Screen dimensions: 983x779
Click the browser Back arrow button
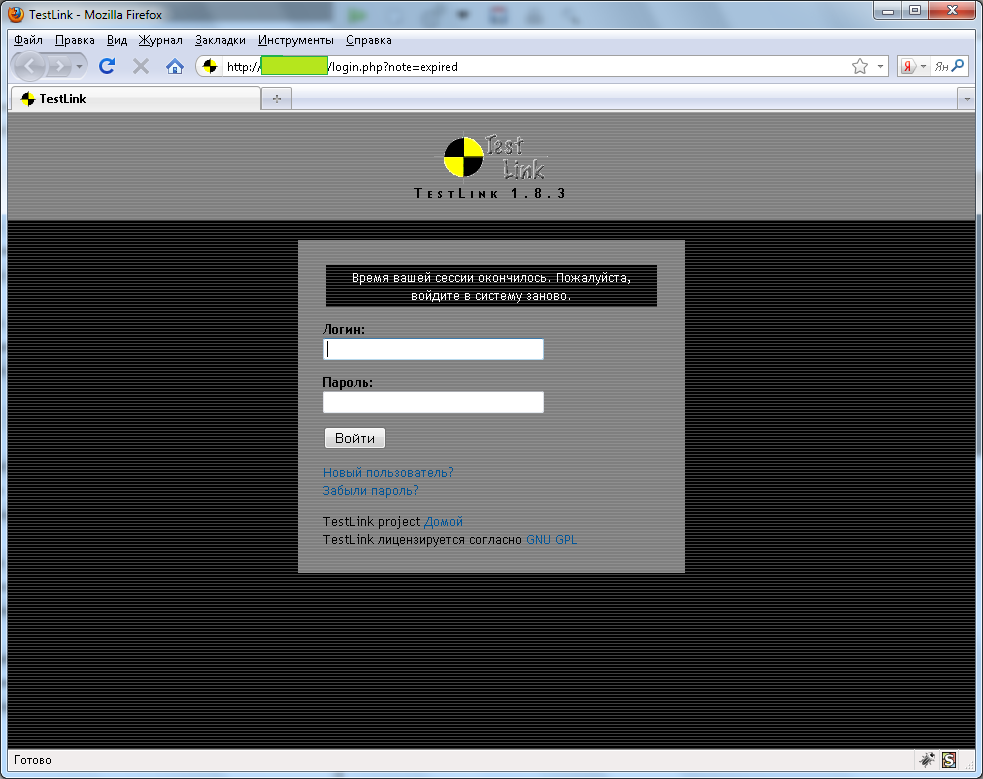click(29, 65)
